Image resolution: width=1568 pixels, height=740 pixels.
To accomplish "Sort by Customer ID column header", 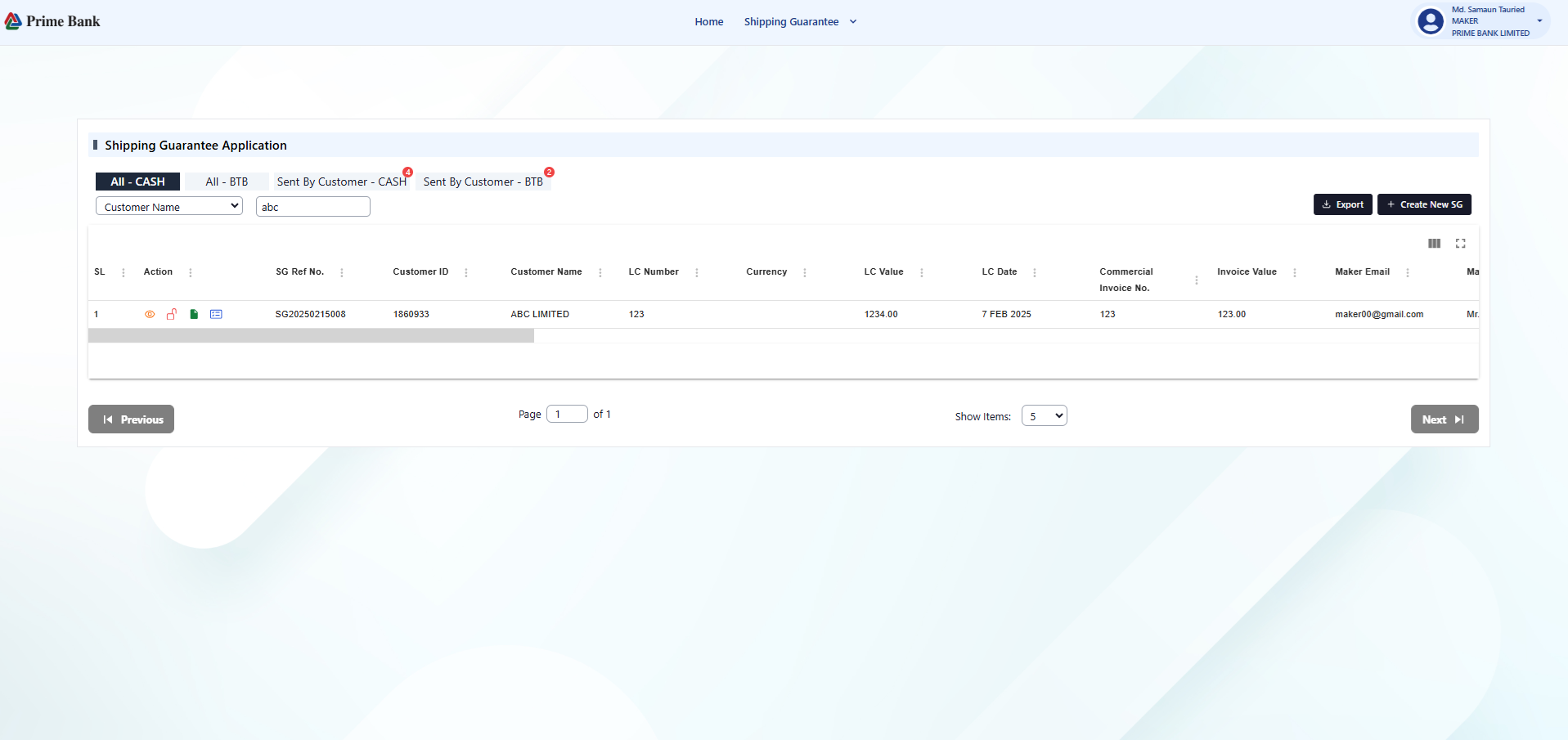I will pyautogui.click(x=420, y=271).
